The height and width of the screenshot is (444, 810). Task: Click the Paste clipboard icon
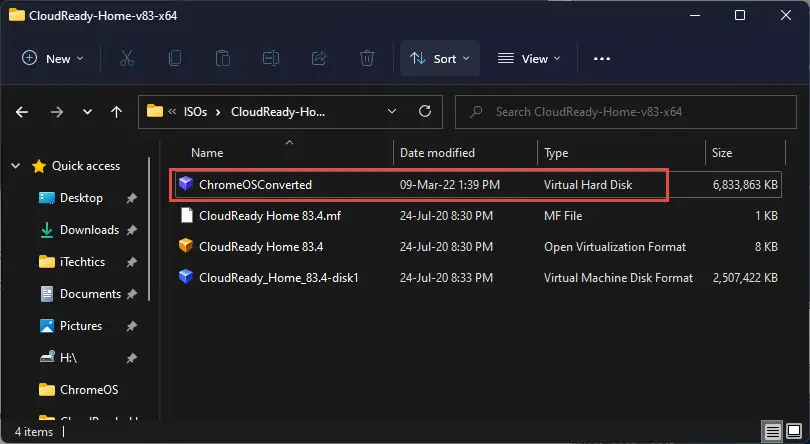tap(223, 58)
